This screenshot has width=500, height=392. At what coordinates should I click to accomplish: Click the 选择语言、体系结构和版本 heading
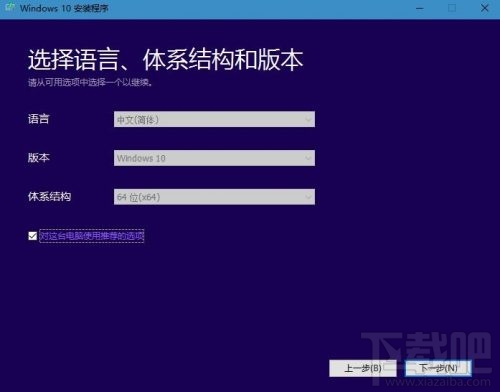point(166,60)
